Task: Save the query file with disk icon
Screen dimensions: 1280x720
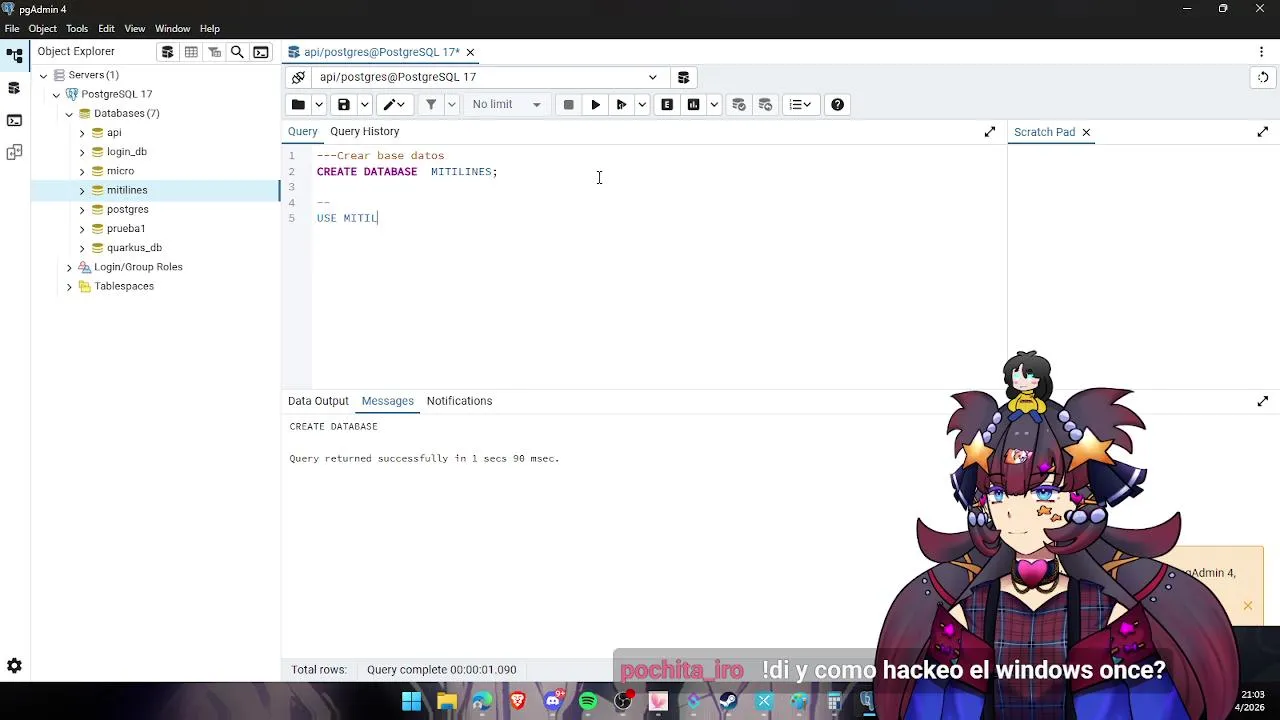Action: pos(344,105)
